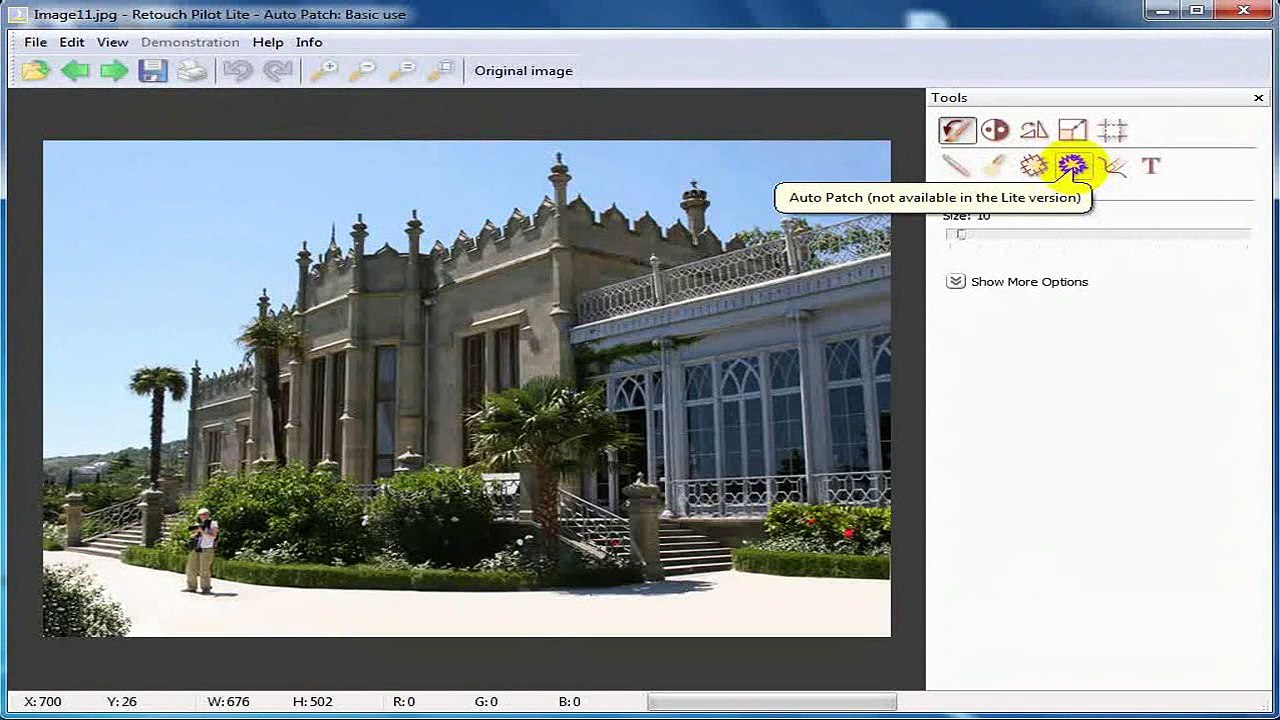Select the Retouch tool group in Tools panel
Image resolution: width=1280 pixels, height=720 pixels.
[957, 130]
